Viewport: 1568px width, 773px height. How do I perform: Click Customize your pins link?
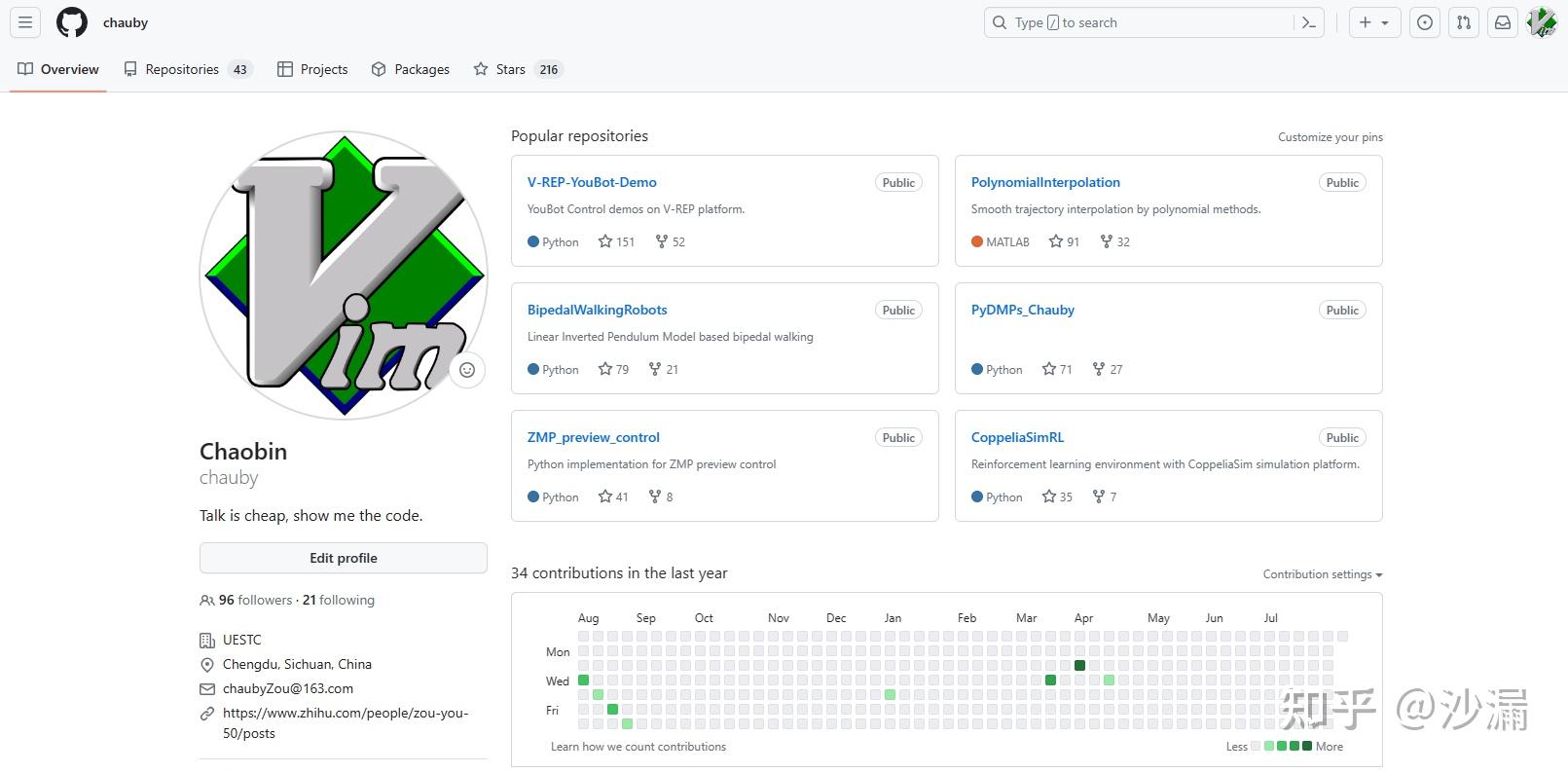(1330, 137)
